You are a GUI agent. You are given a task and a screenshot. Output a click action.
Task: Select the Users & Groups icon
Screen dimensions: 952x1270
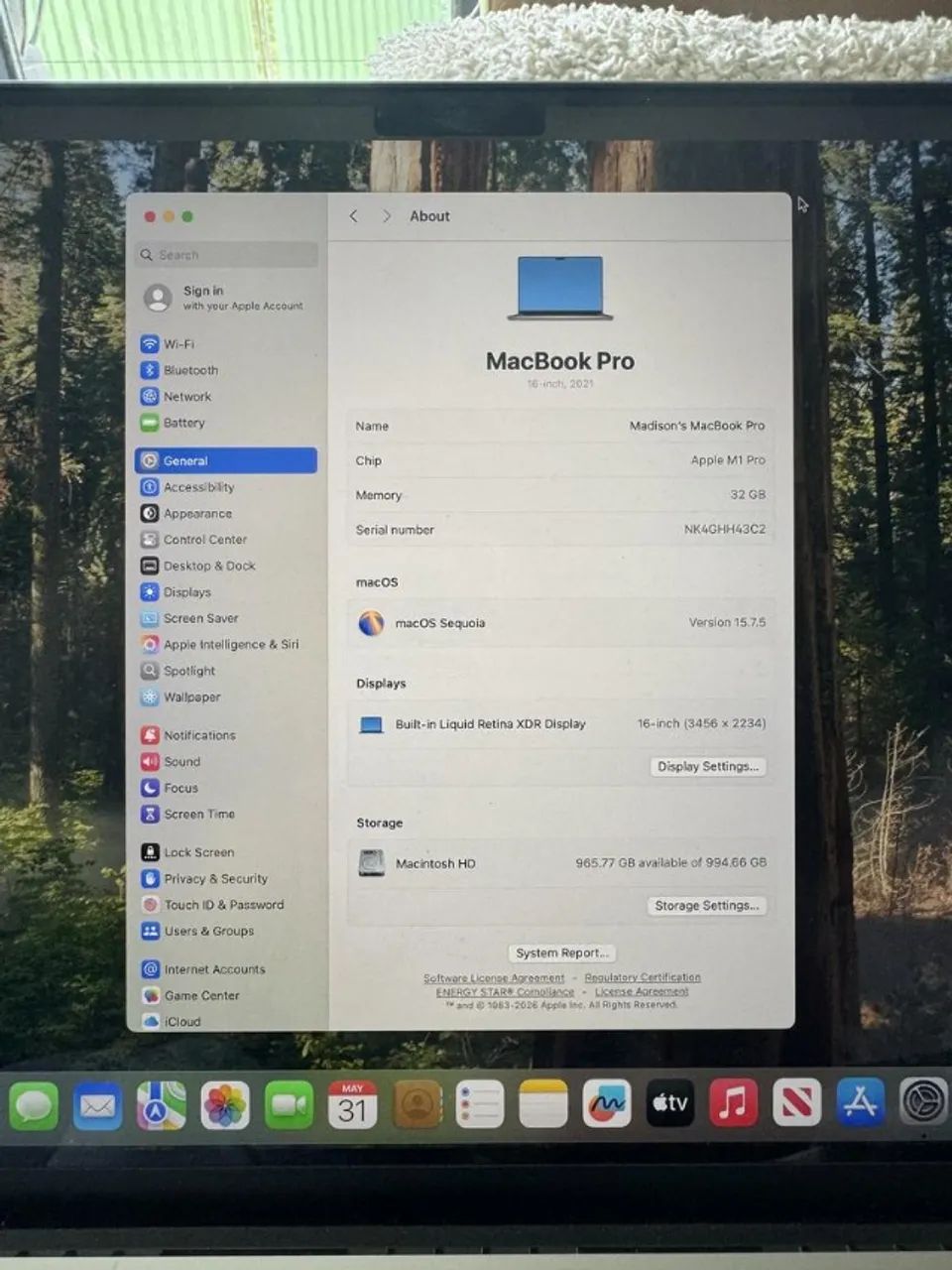pyautogui.click(x=150, y=931)
